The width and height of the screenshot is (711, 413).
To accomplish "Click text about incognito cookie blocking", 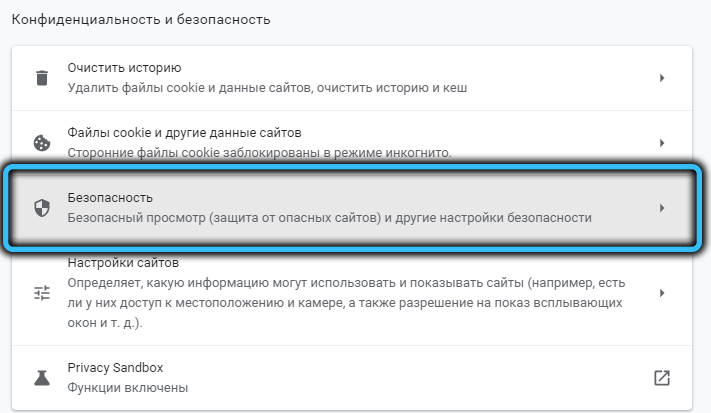I will tap(259, 152).
